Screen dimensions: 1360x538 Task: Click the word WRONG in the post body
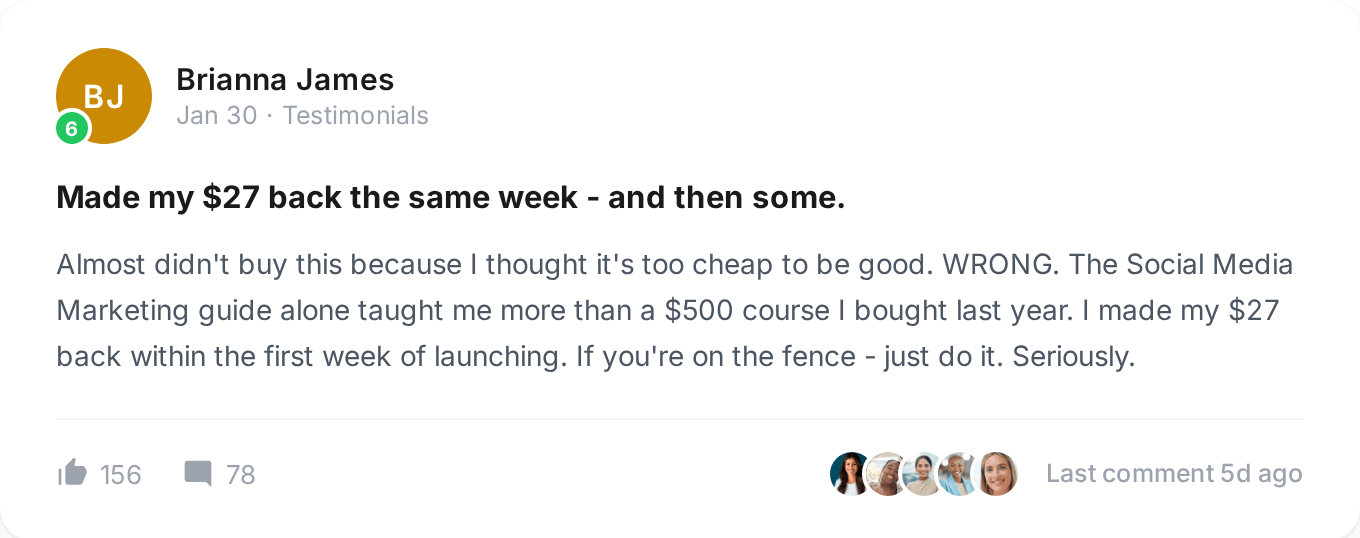click(x=996, y=265)
